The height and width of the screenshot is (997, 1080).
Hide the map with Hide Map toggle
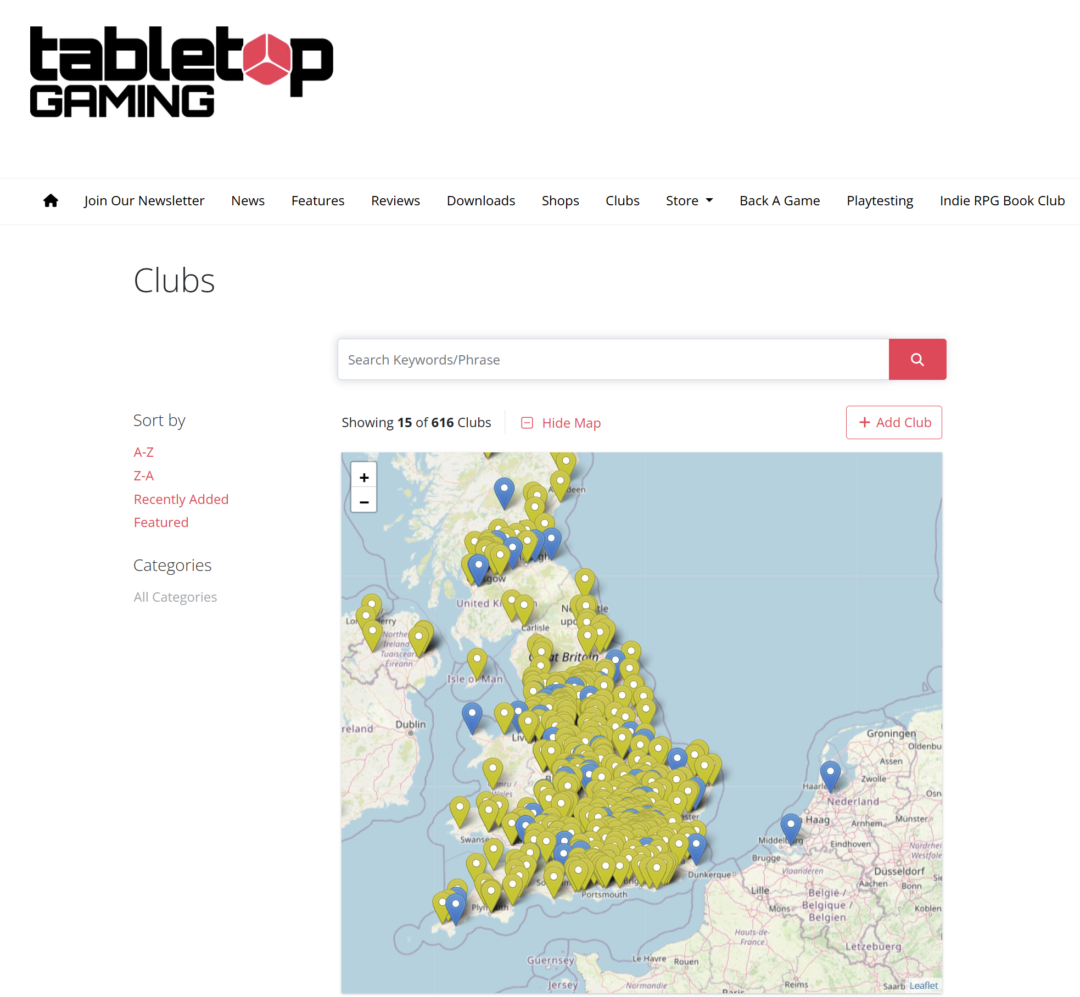(561, 423)
